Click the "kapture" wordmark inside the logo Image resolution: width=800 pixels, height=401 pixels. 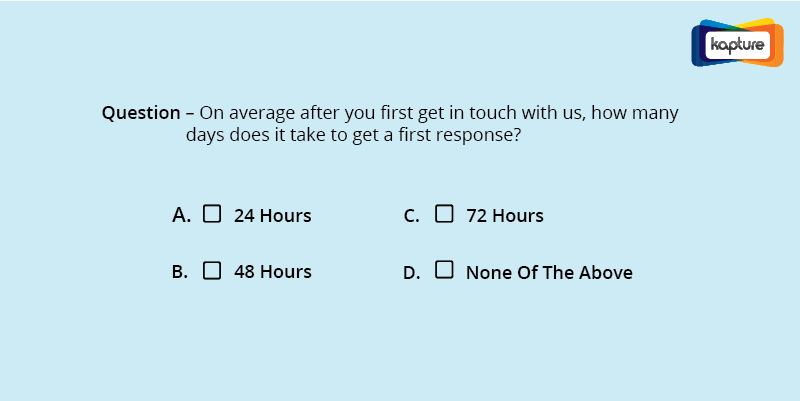coord(737,45)
